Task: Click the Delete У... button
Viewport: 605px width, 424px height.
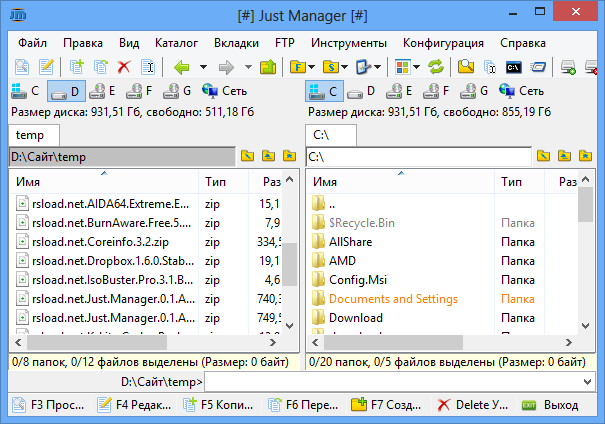Action: pyautogui.click(x=473, y=405)
